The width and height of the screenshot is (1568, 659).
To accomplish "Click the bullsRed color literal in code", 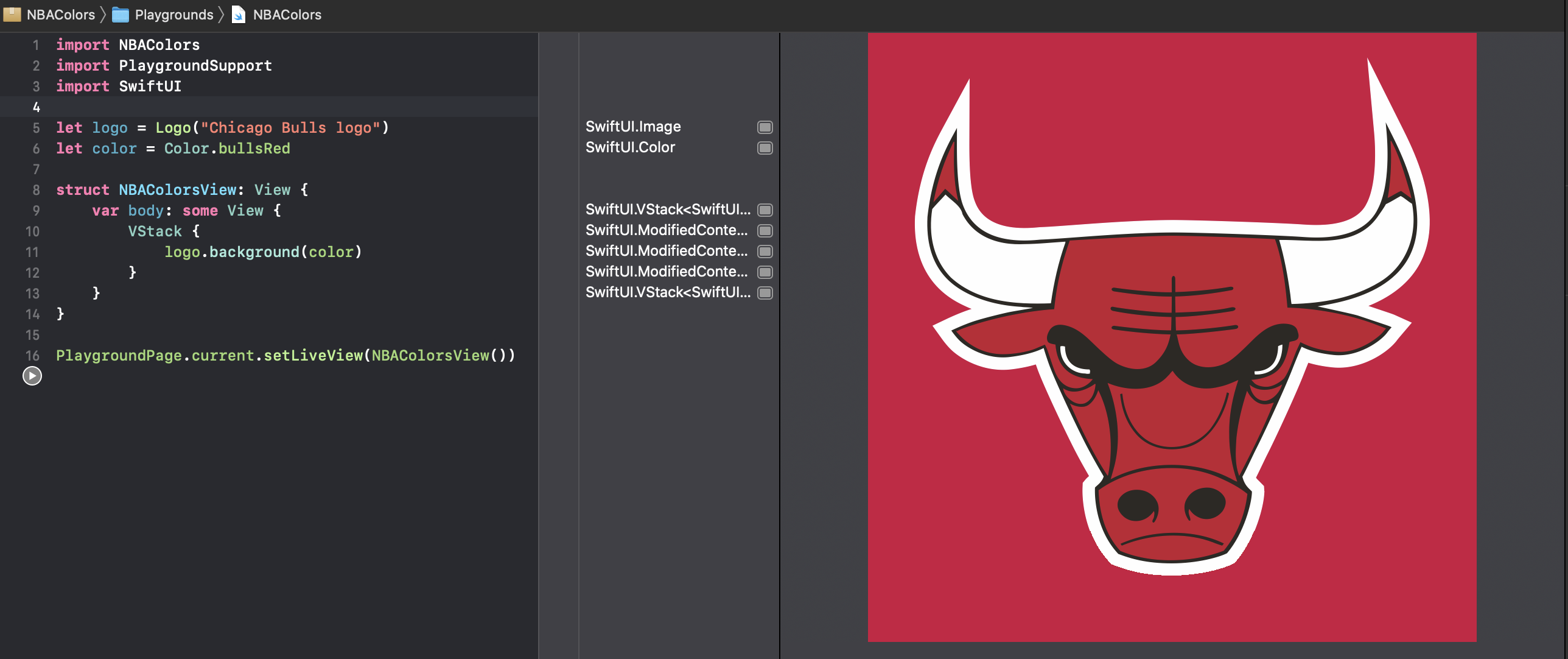I will 254,148.
